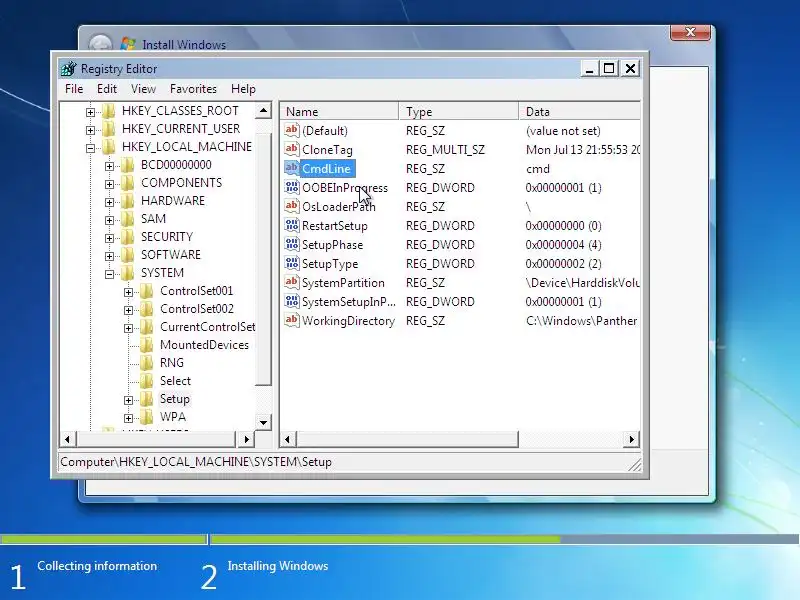The width and height of the screenshot is (800, 600).
Task: Click the ControlSet001 folder icon
Action: point(146,291)
